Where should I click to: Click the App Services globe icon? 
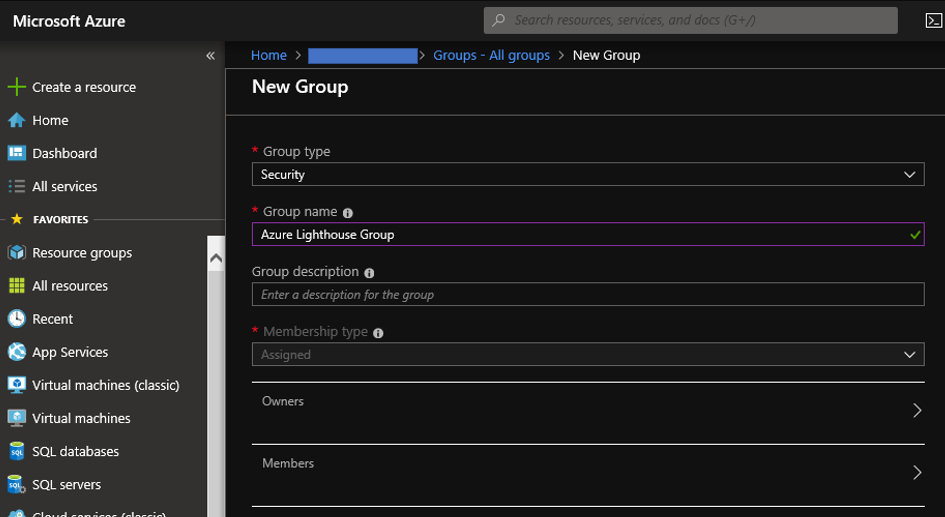16,351
